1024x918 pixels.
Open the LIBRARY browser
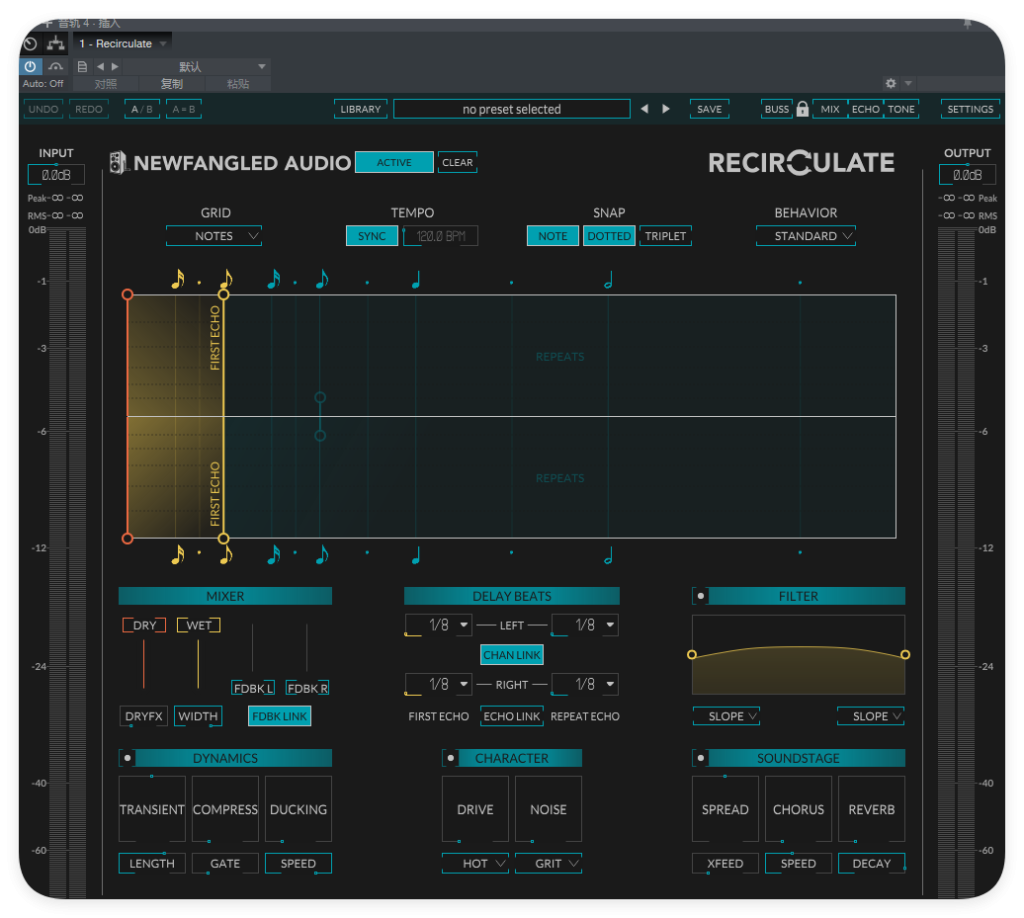click(x=360, y=109)
